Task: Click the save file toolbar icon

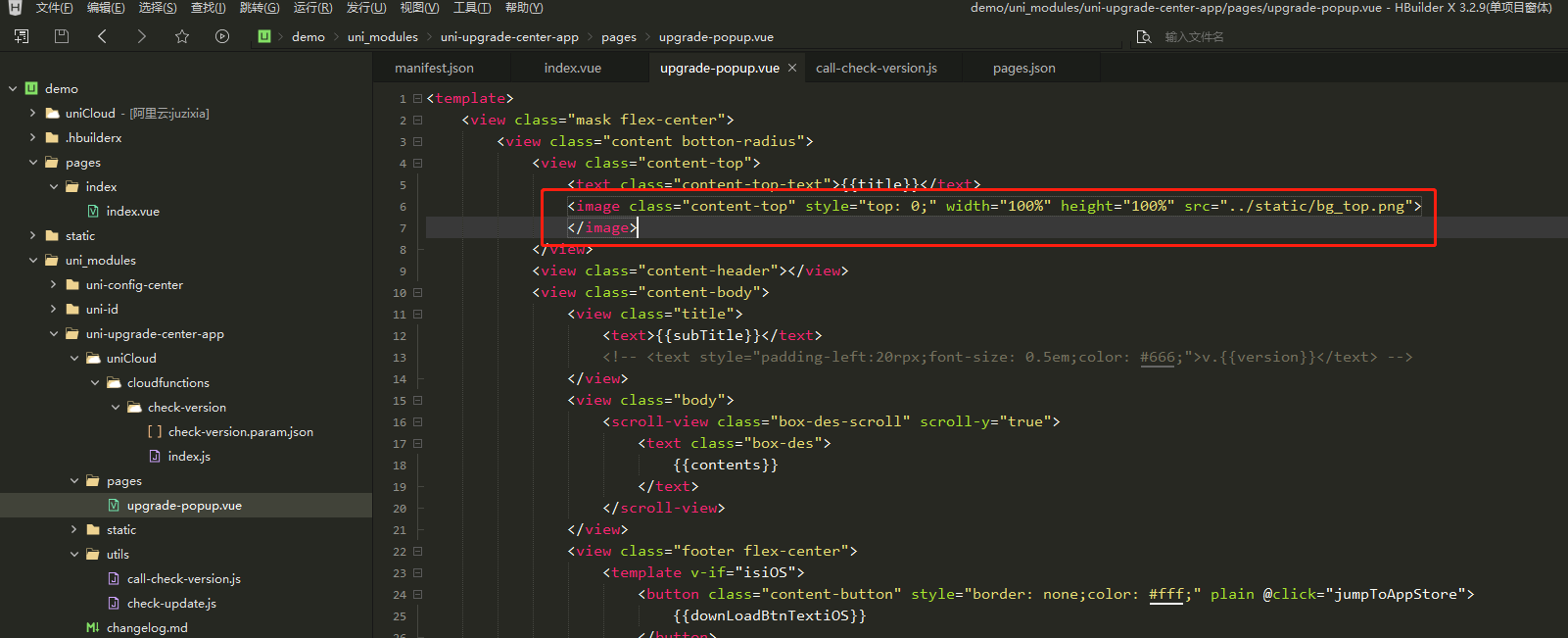Action: click(62, 36)
